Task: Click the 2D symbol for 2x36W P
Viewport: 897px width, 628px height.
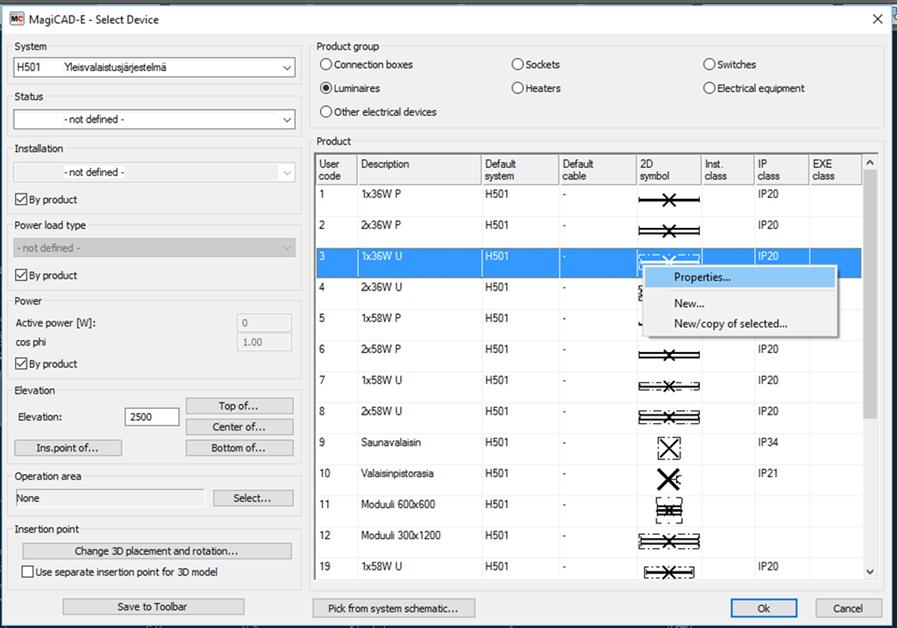Action: (x=669, y=231)
